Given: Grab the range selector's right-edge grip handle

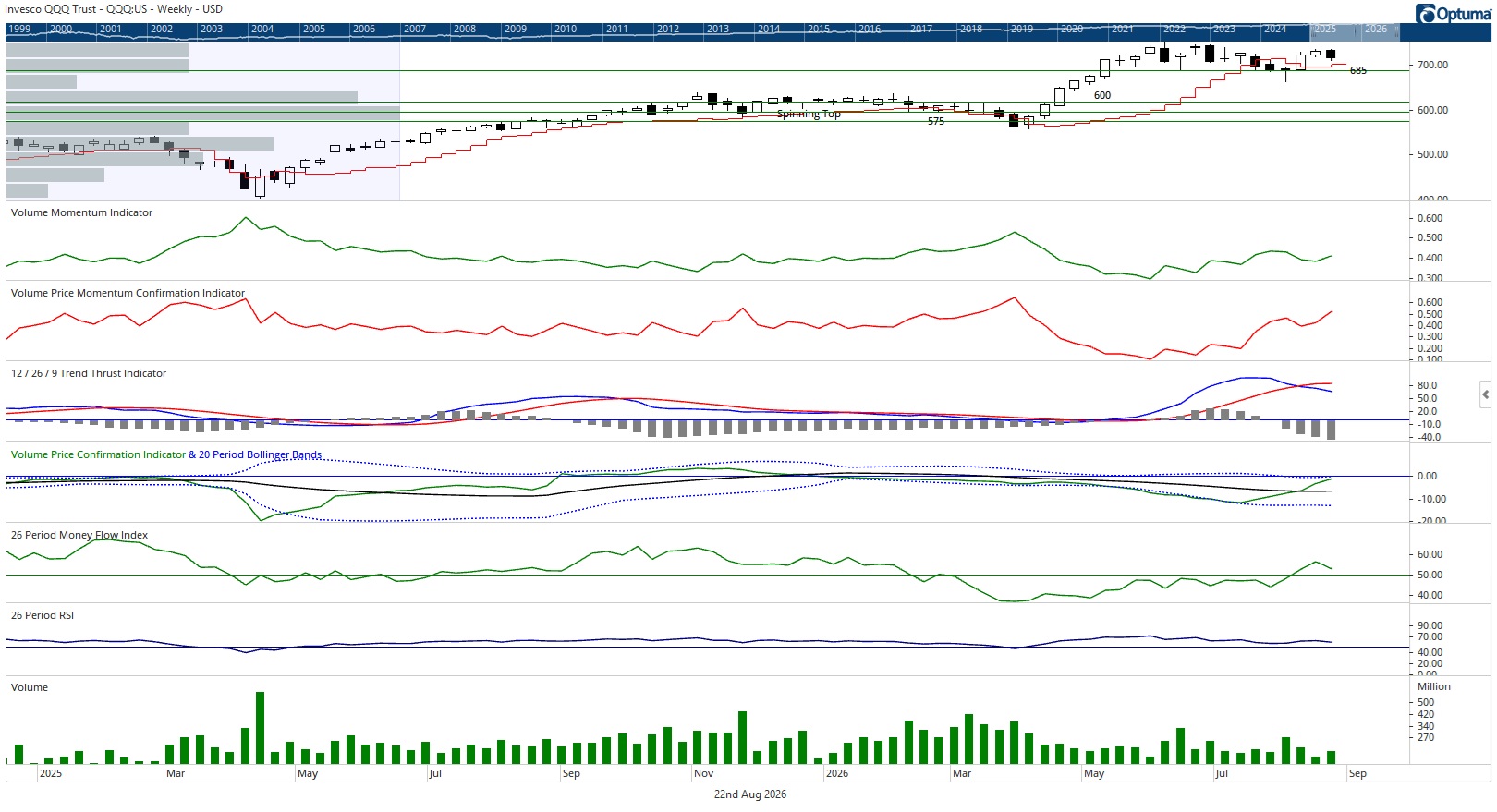Looking at the screenshot, I should (x=1396, y=30).
